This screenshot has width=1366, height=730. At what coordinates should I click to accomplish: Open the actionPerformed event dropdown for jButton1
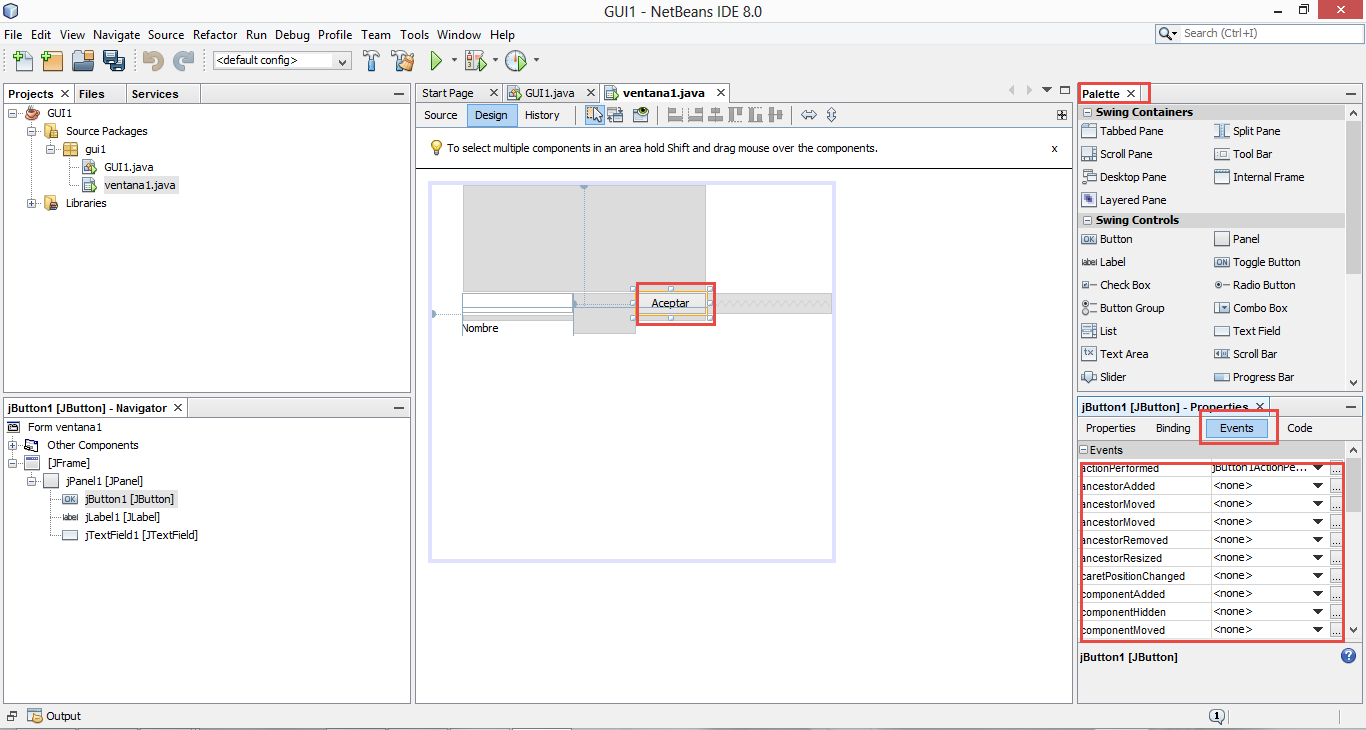[x=1319, y=467]
